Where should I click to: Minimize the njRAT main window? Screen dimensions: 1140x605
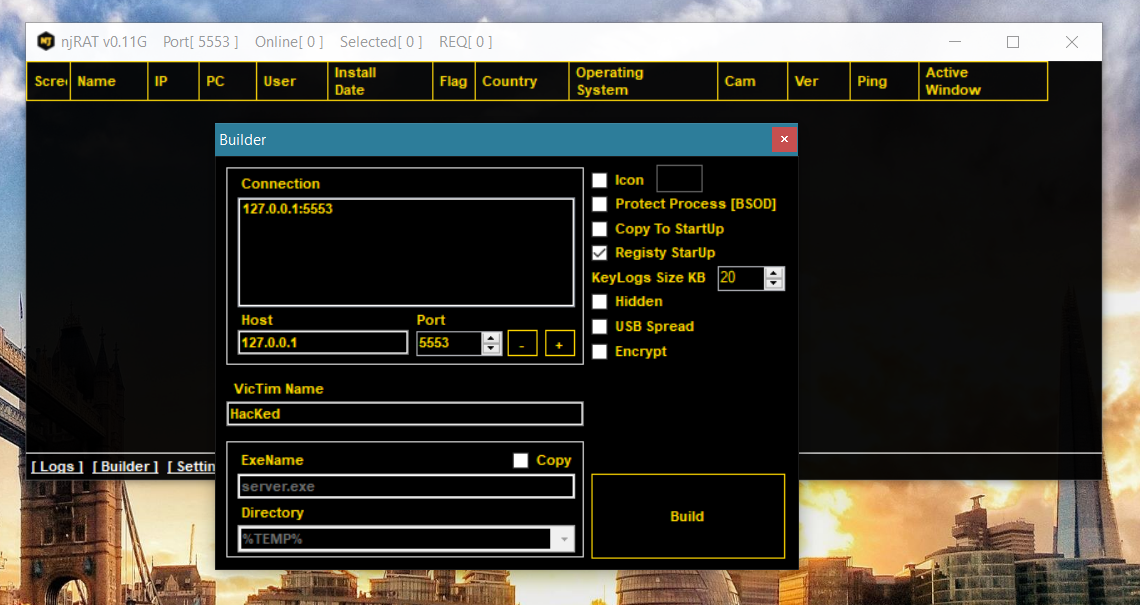click(955, 42)
